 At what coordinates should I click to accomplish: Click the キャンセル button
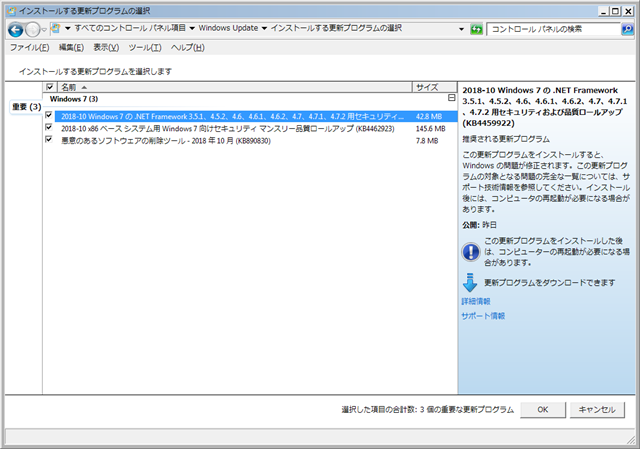point(597,409)
